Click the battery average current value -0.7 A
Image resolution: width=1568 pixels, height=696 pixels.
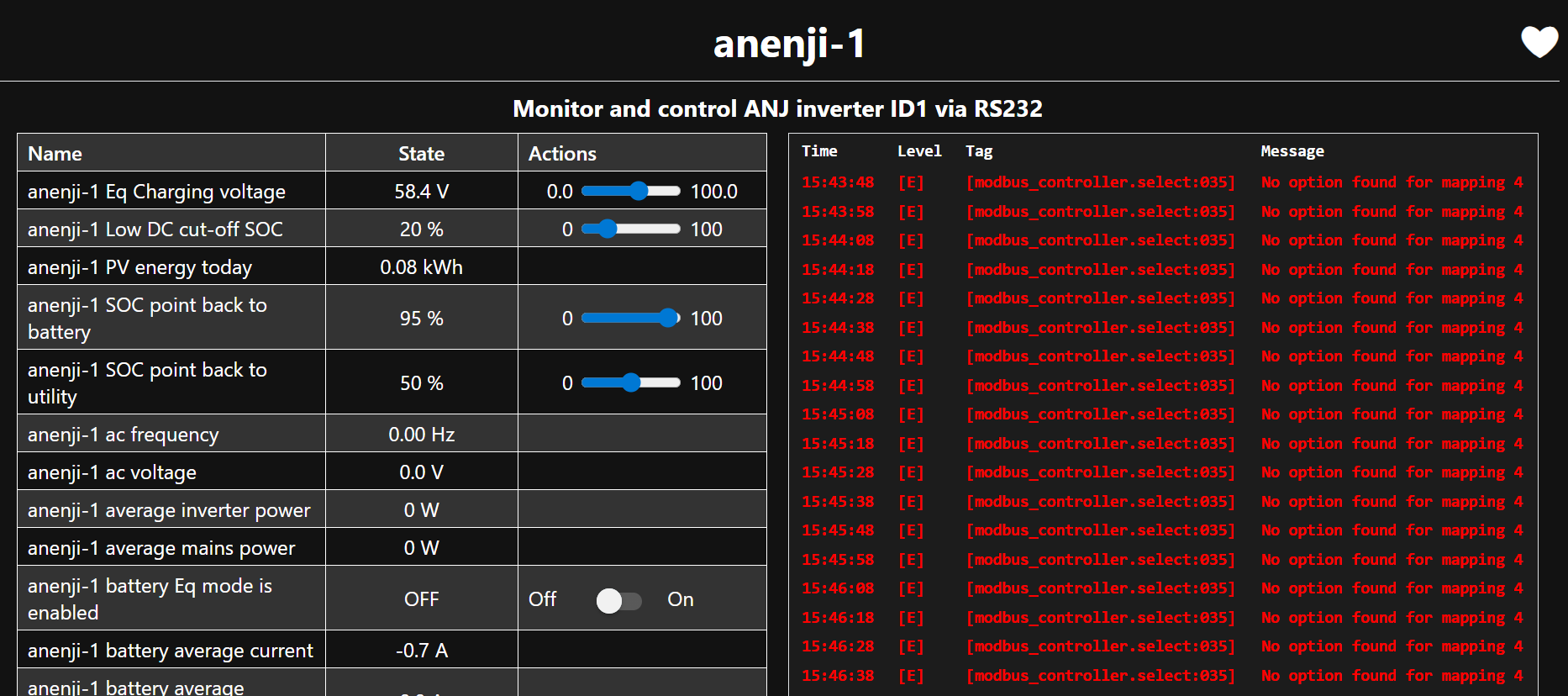click(x=421, y=651)
